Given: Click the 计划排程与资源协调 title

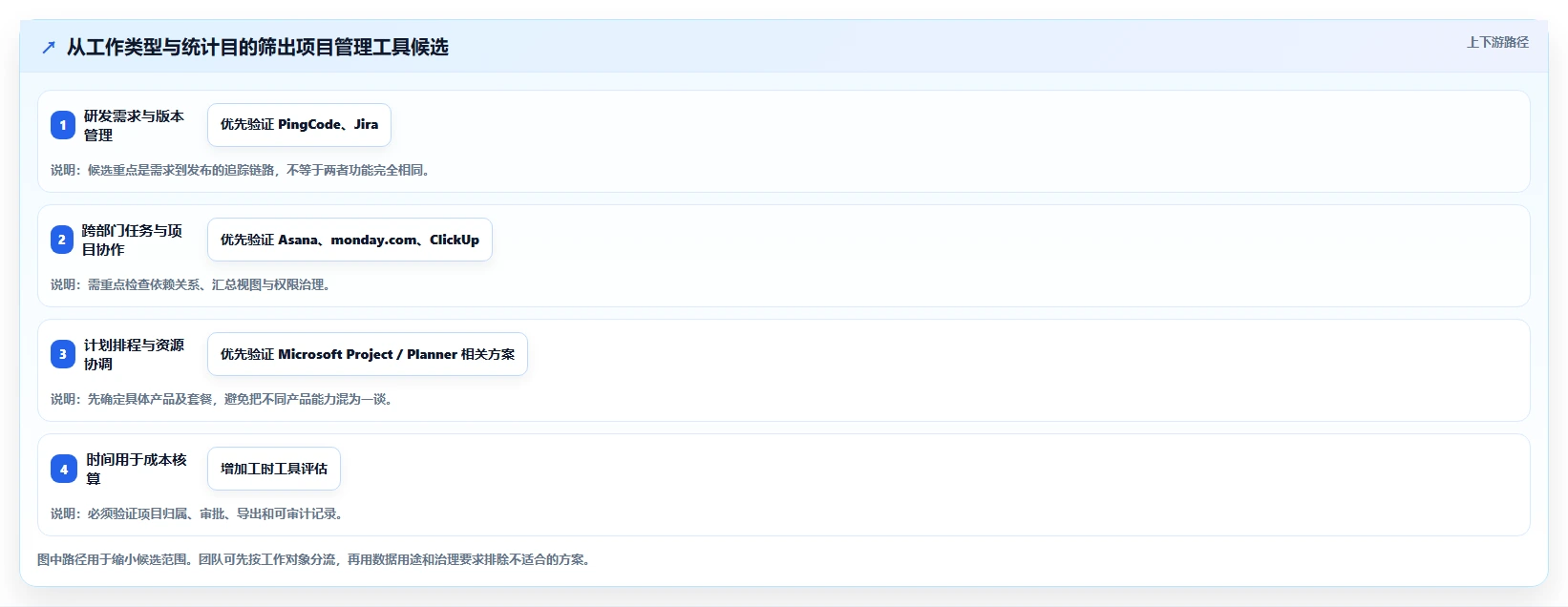Looking at the screenshot, I should coord(134,354).
